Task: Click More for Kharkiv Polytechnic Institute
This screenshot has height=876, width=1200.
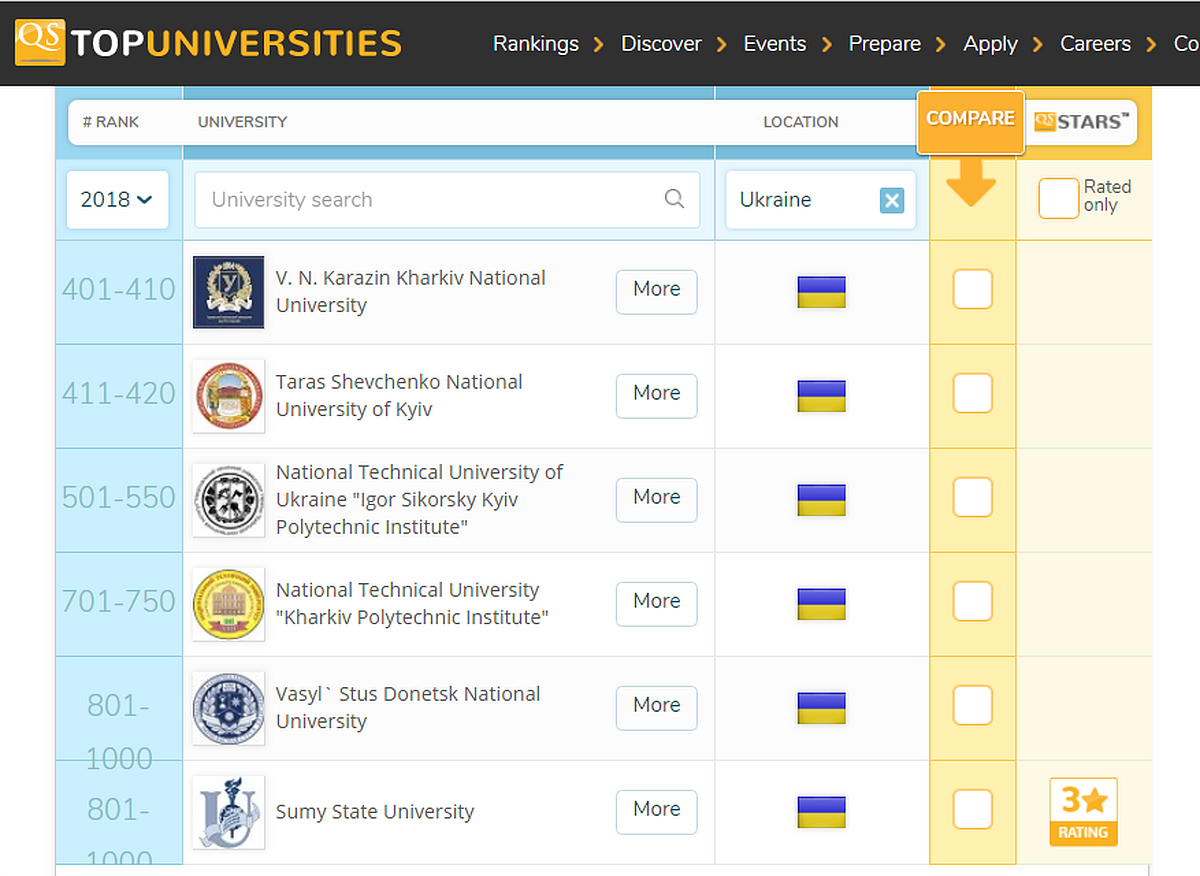Action: point(657,604)
